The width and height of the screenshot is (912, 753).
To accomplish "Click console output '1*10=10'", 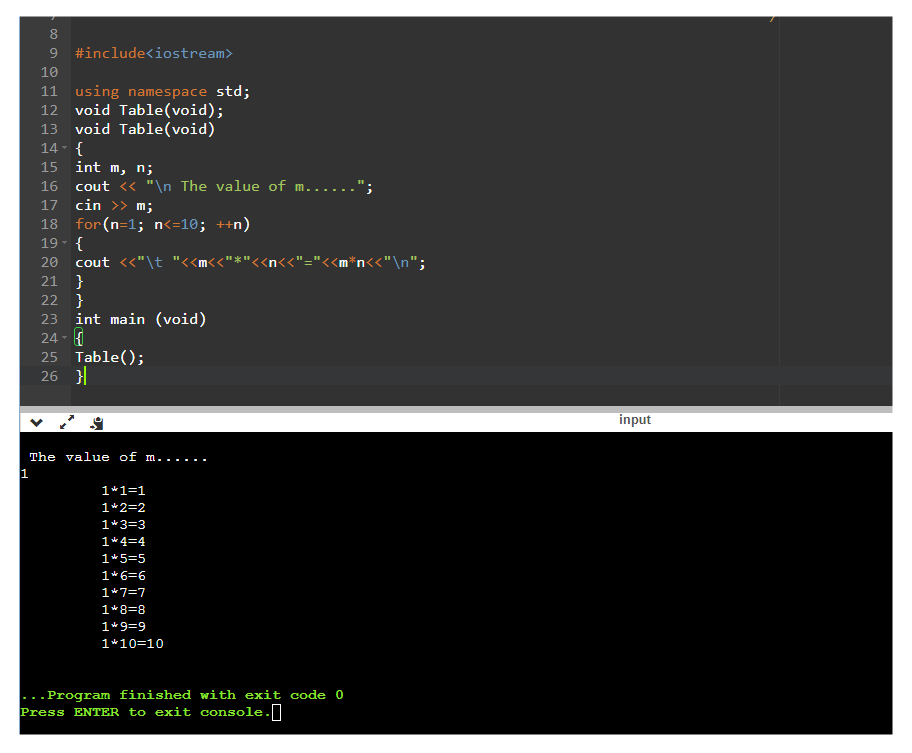I will point(133,644).
